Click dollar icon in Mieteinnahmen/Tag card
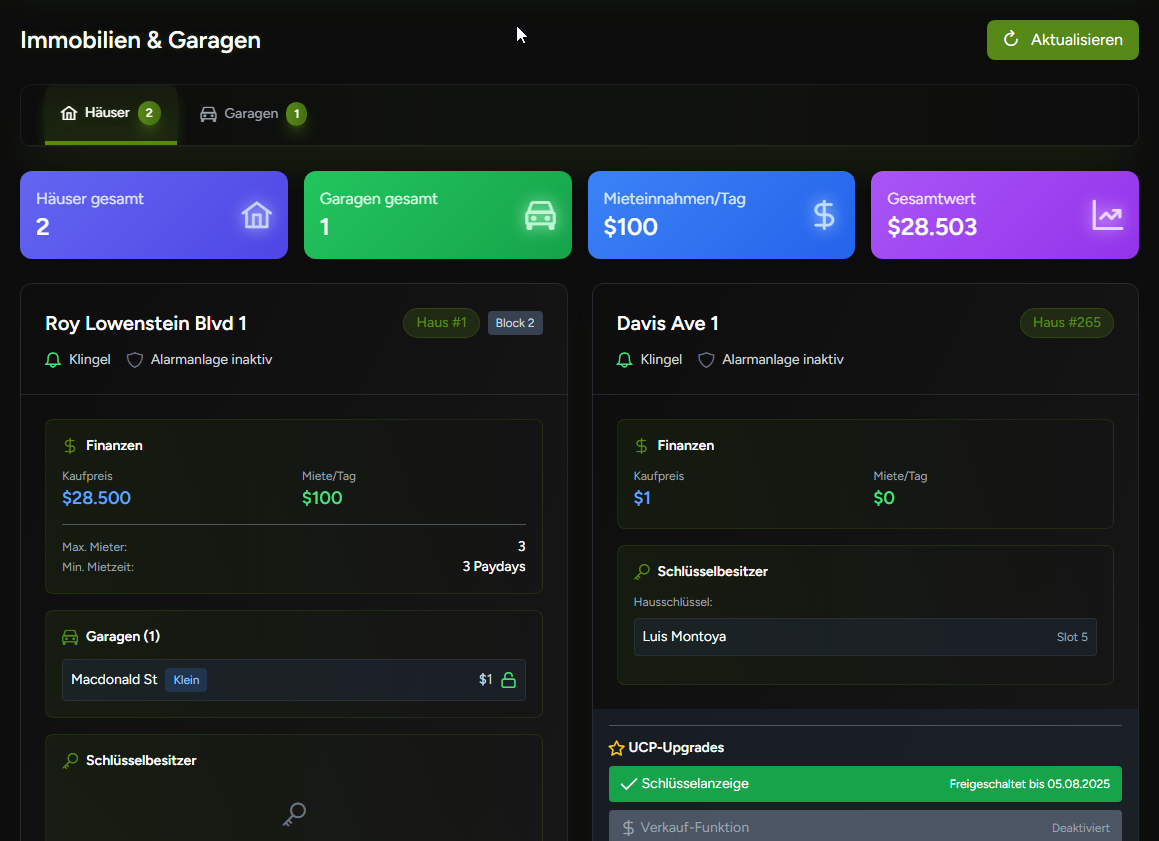This screenshot has height=841, width=1159. point(823,215)
